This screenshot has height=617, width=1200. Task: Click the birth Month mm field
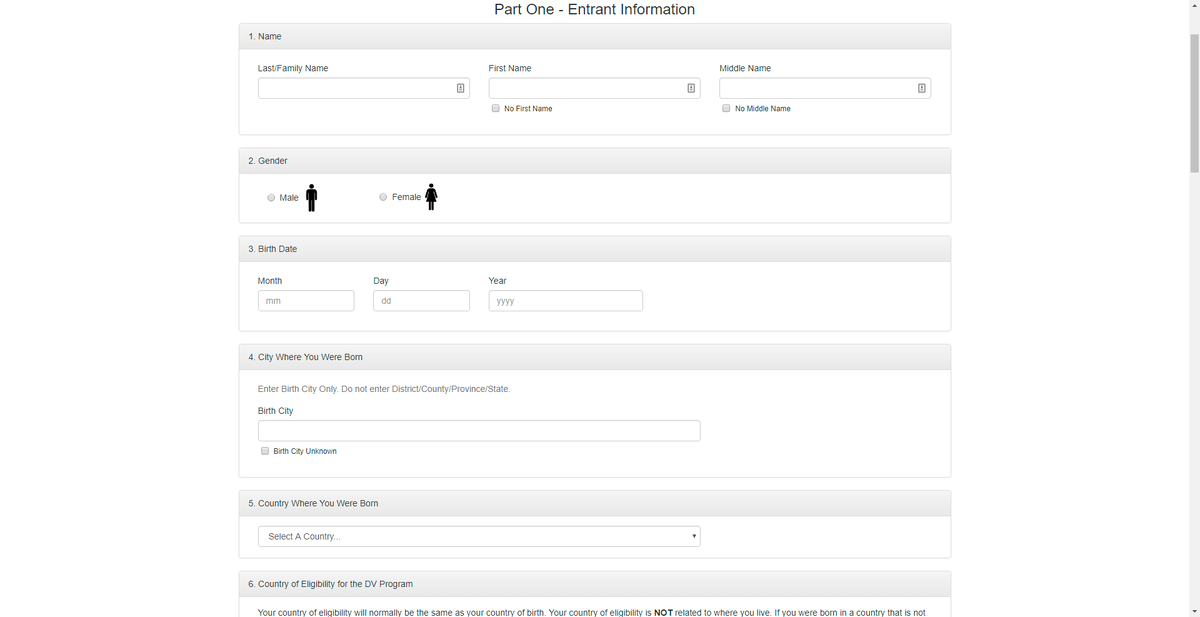tap(306, 301)
